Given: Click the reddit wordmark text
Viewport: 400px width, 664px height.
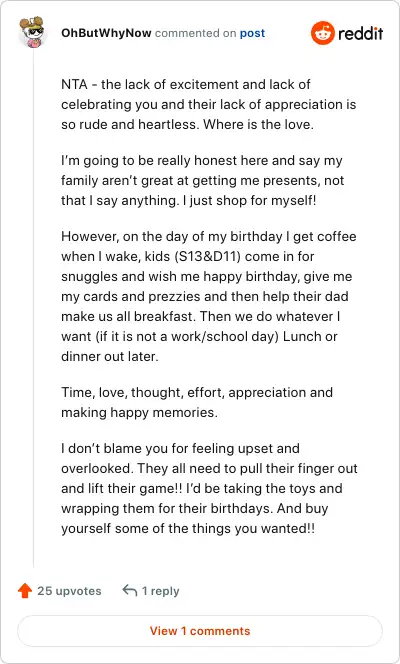Looking at the screenshot, I should [361, 33].
